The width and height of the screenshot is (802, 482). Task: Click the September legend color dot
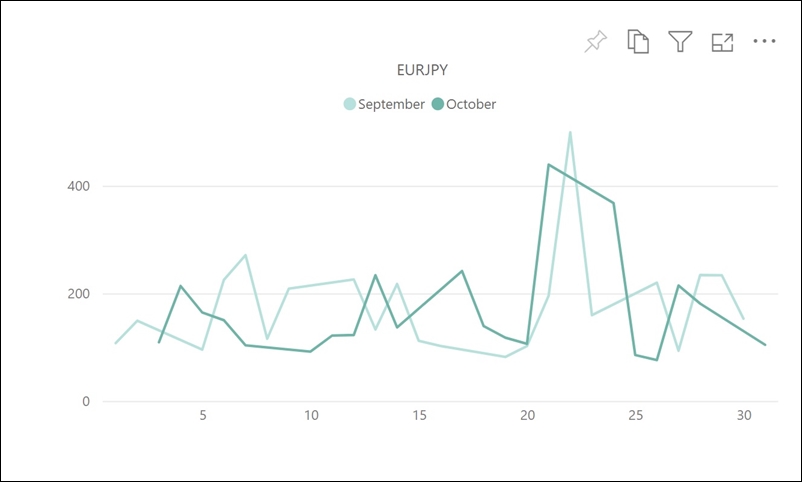(349, 104)
